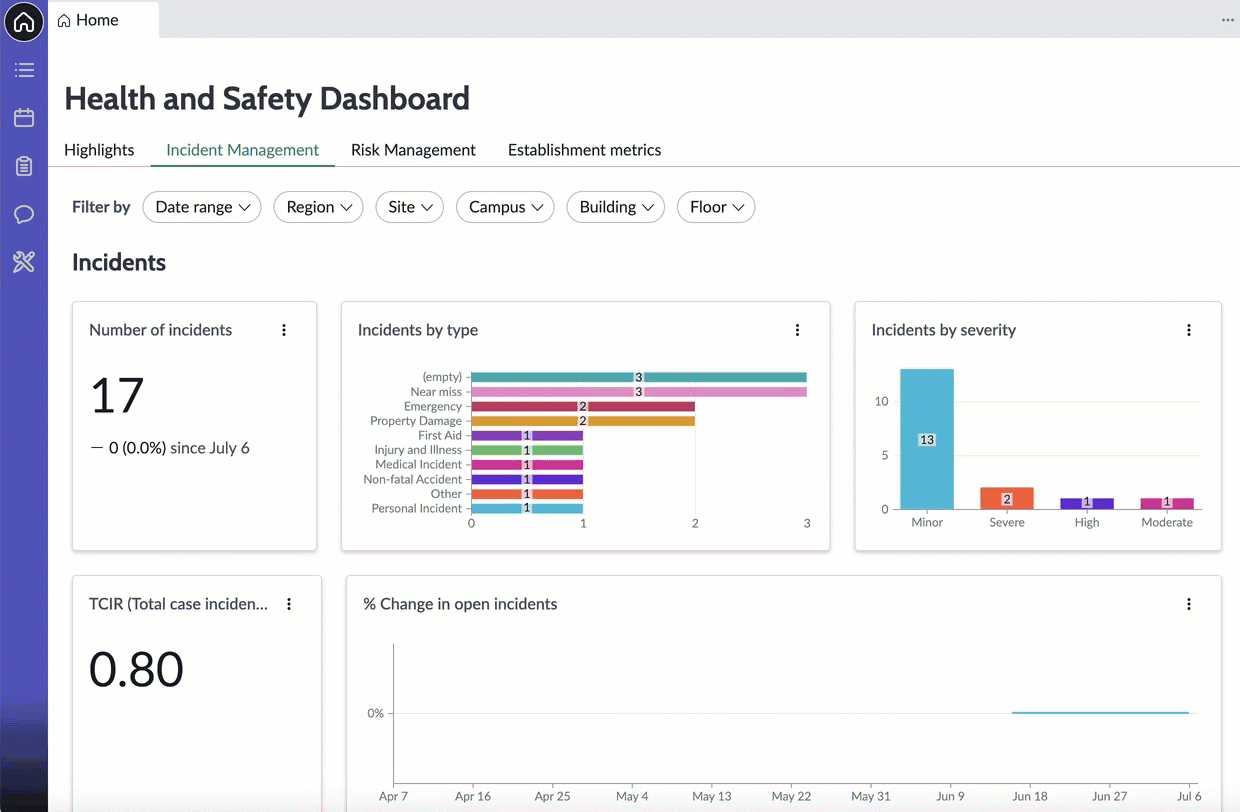Expand the Date range filter
Viewport: 1240px width, 812px height.
point(202,207)
